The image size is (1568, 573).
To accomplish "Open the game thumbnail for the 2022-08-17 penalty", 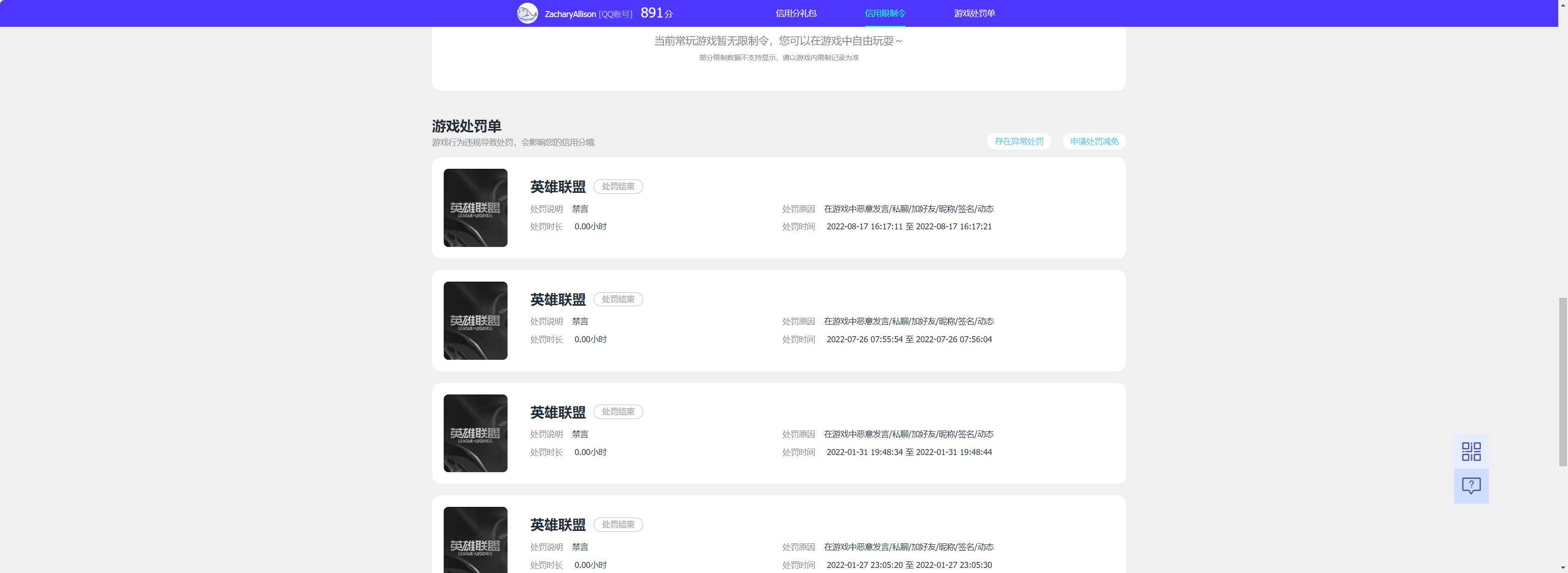I will (x=475, y=208).
